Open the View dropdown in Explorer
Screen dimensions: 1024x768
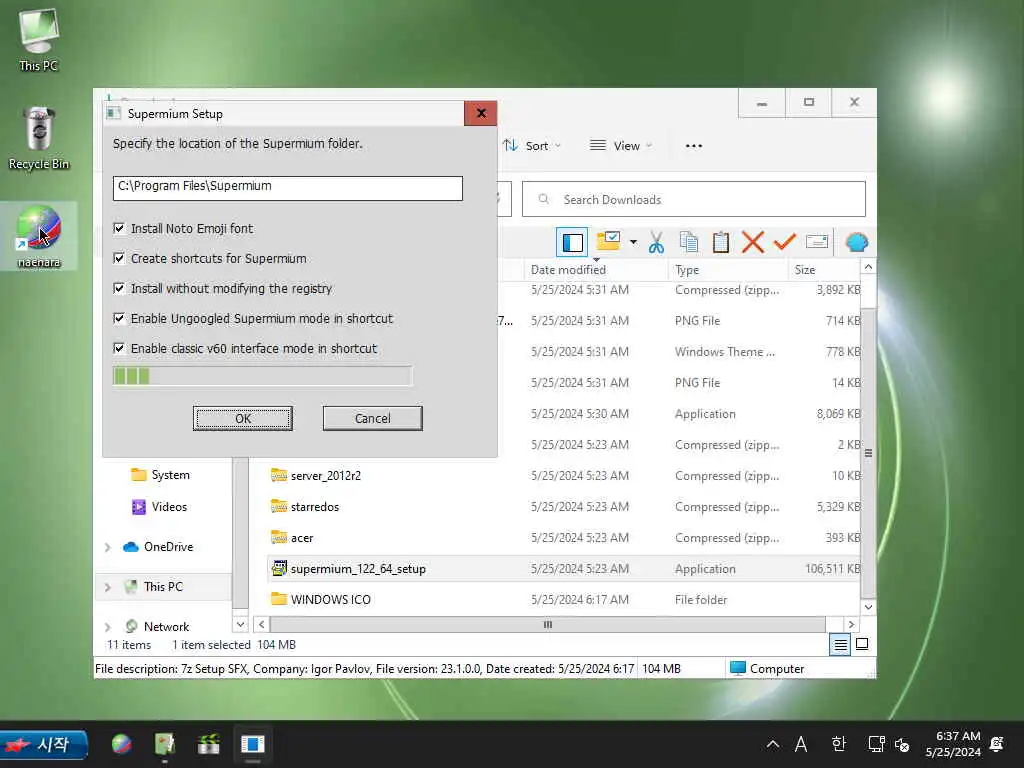[620, 146]
